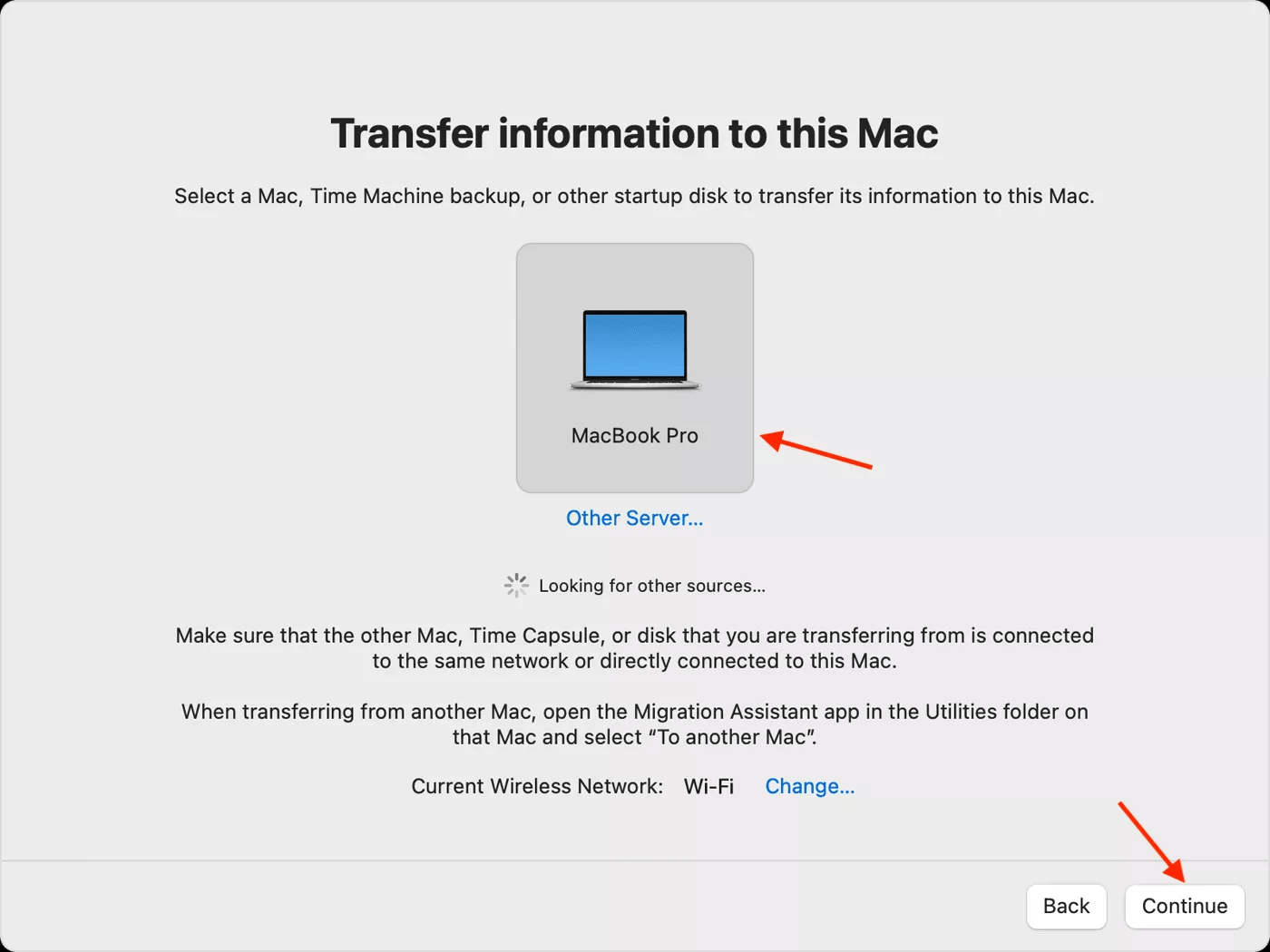This screenshot has width=1270, height=952.
Task: Click the Transfer information to this Mac heading
Action: point(635,133)
